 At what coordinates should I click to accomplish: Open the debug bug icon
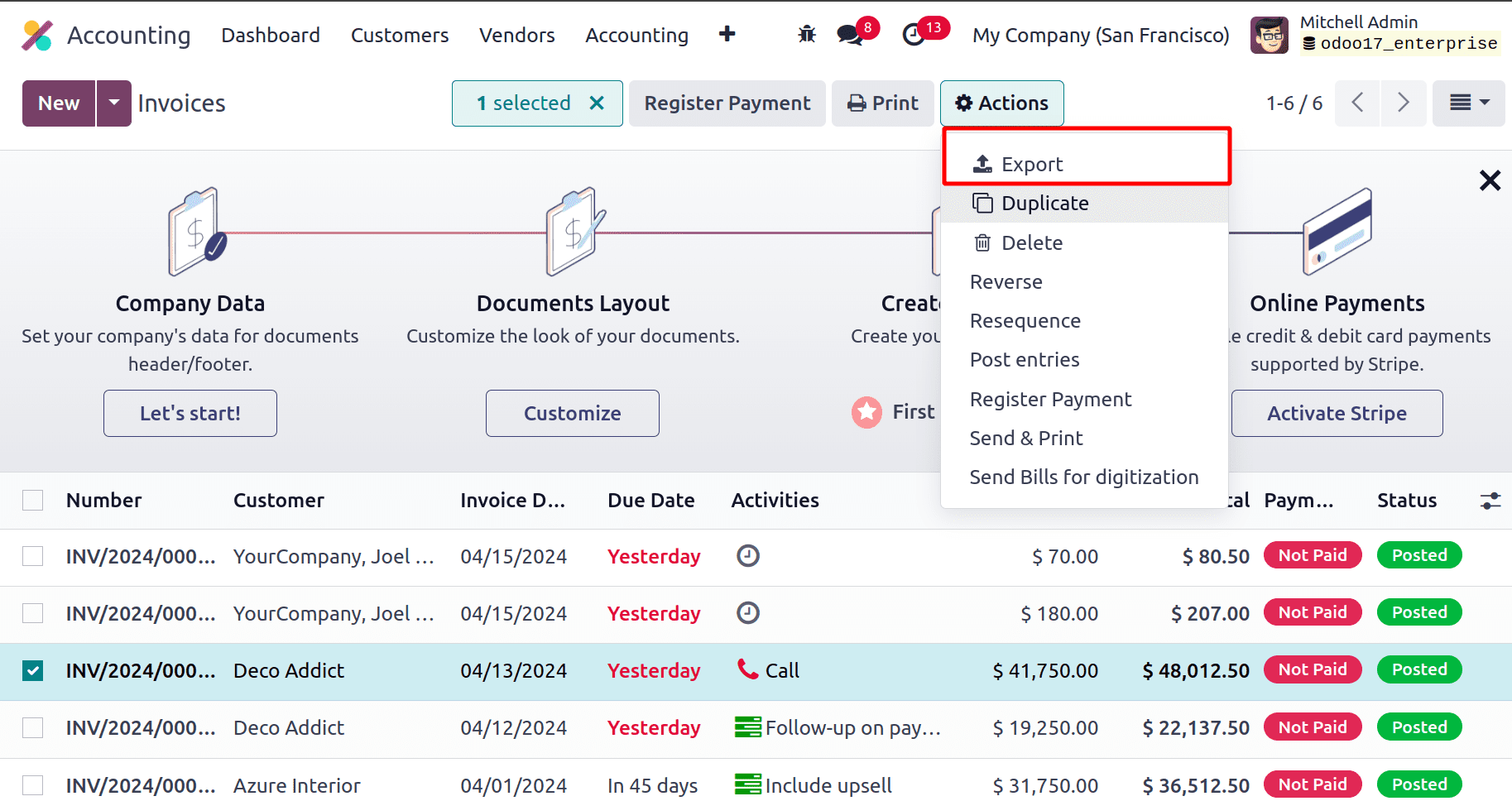click(807, 35)
